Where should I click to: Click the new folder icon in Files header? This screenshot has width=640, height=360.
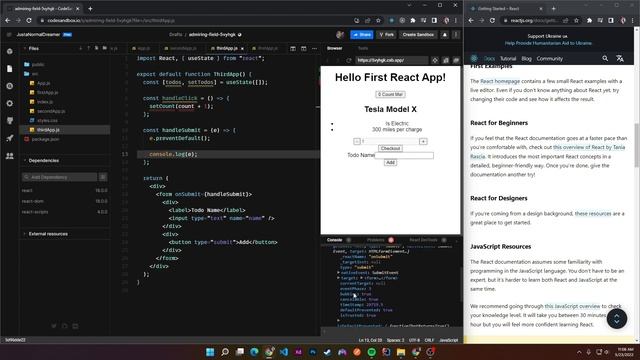click(x=105, y=48)
